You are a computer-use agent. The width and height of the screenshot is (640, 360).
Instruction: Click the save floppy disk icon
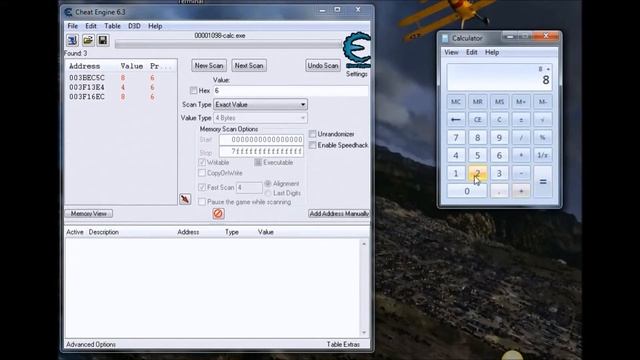pos(102,40)
